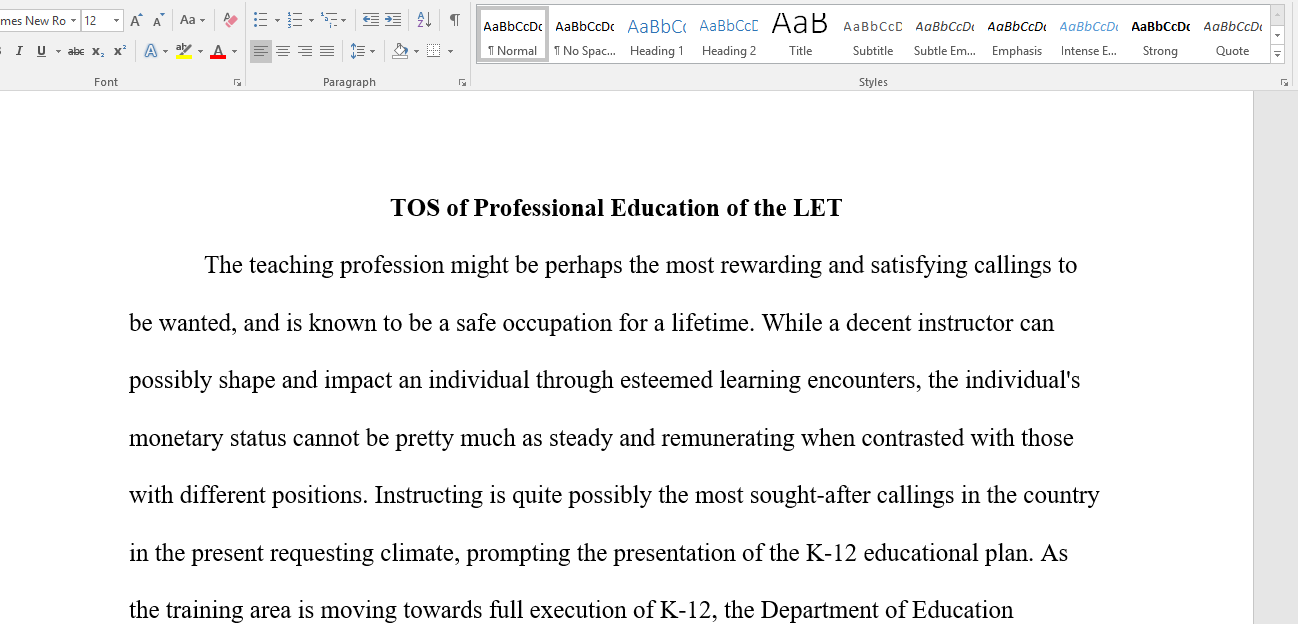Screen dimensions: 1298x624
Task: Toggle underline formatting
Action: (x=41, y=51)
